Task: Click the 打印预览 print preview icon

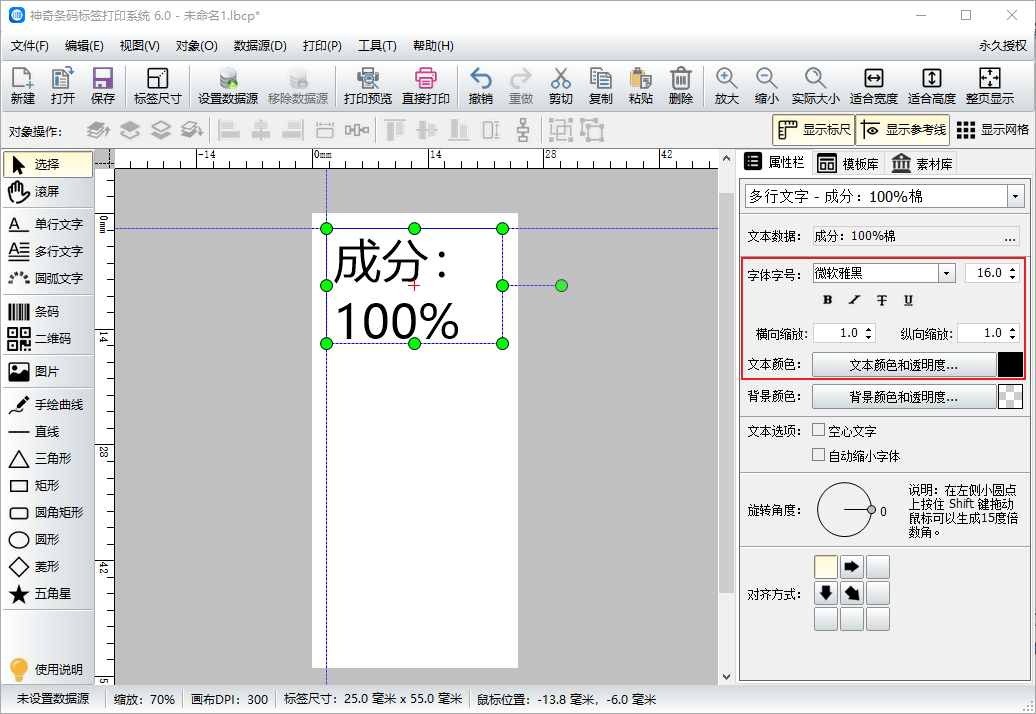Action: 367,86
